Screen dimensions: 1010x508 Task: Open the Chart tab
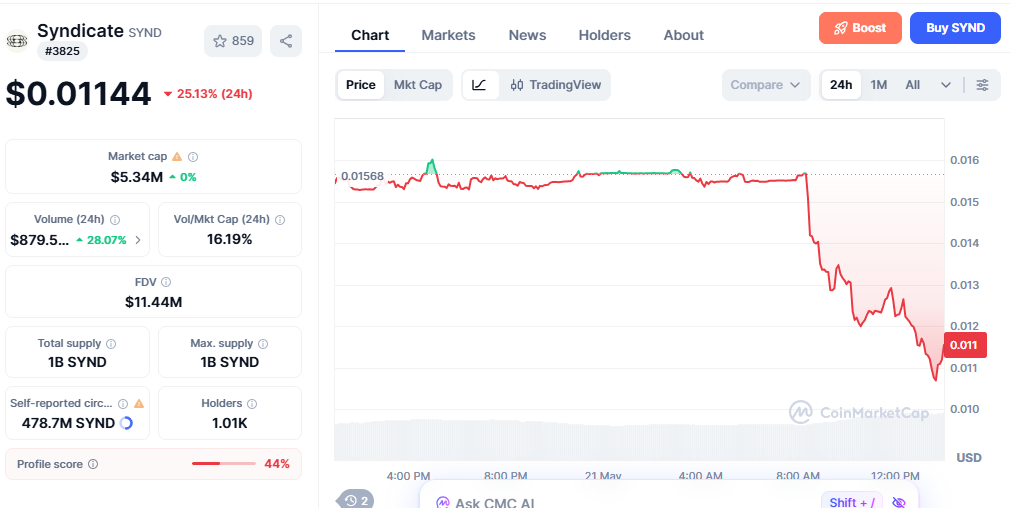[370, 35]
